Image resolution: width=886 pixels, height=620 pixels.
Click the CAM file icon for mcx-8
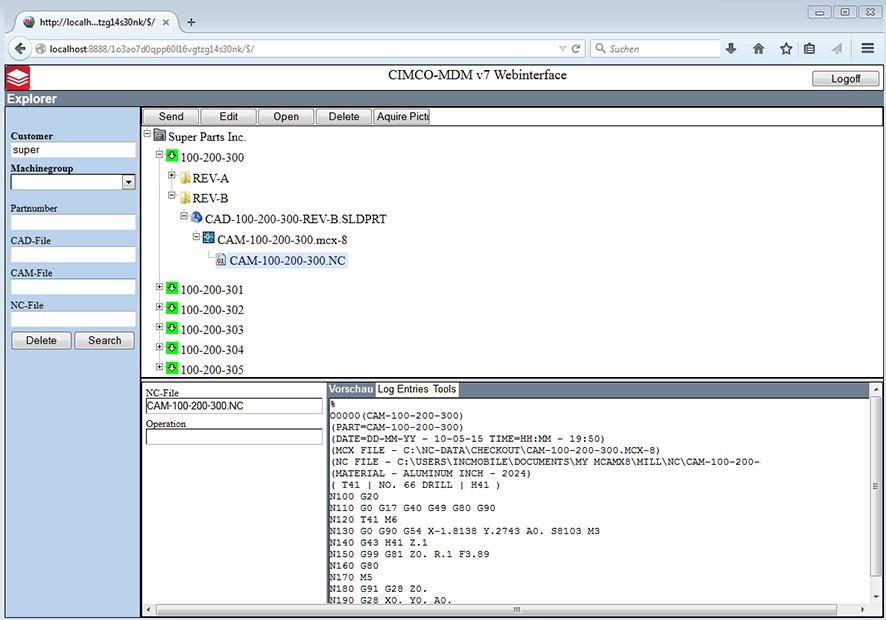point(209,238)
